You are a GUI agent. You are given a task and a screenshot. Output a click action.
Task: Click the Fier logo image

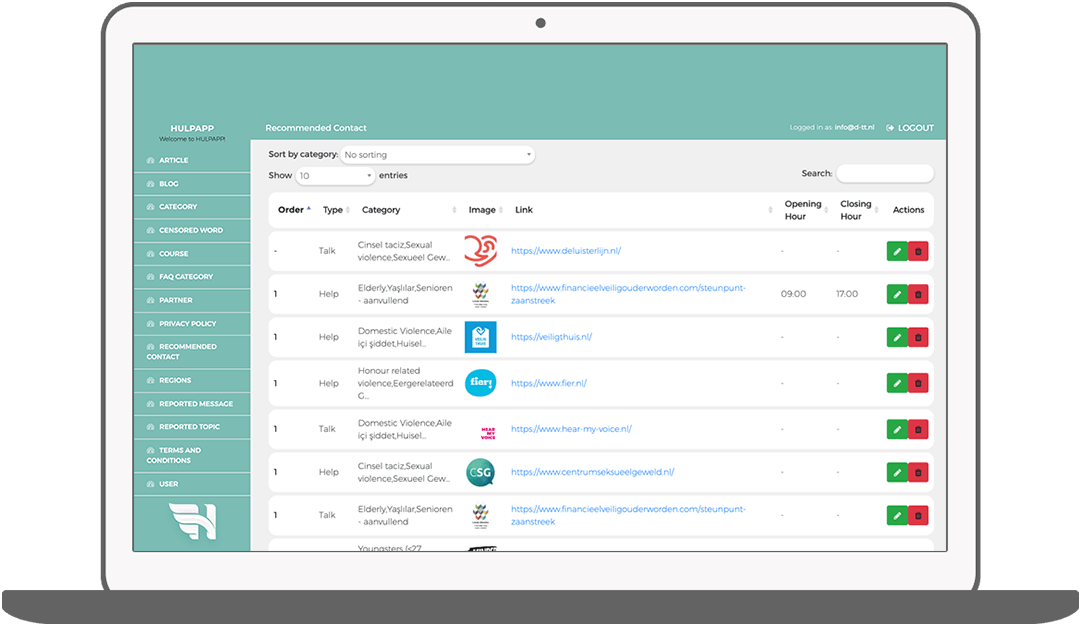(481, 383)
